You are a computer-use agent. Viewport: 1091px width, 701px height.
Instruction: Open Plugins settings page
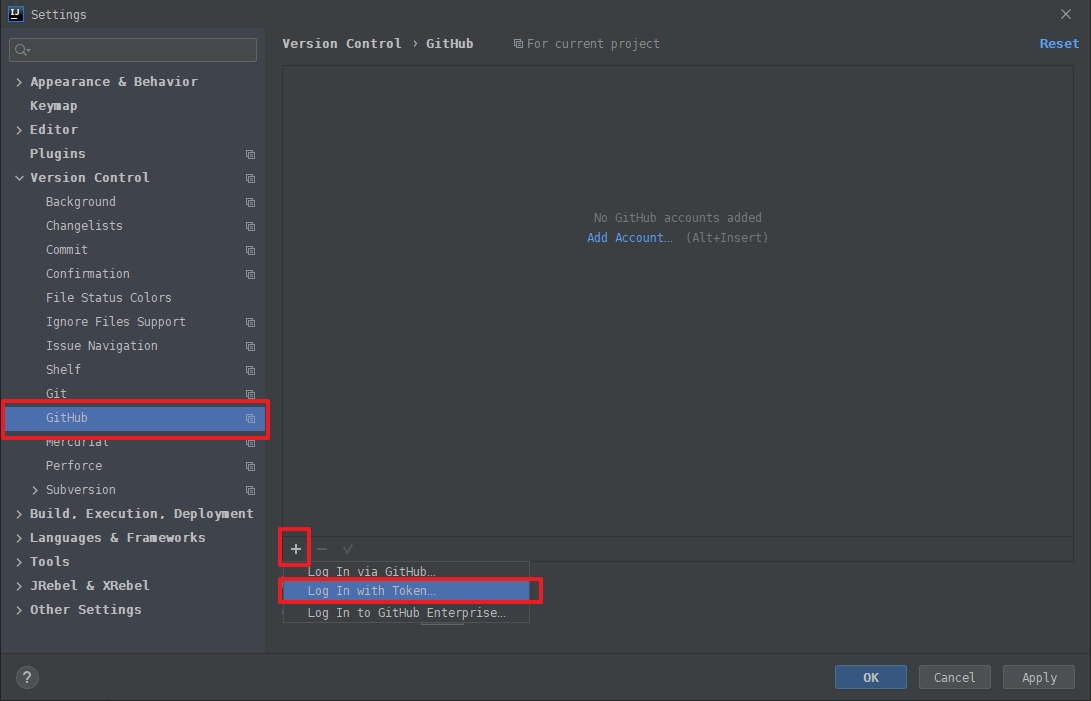(x=57, y=154)
